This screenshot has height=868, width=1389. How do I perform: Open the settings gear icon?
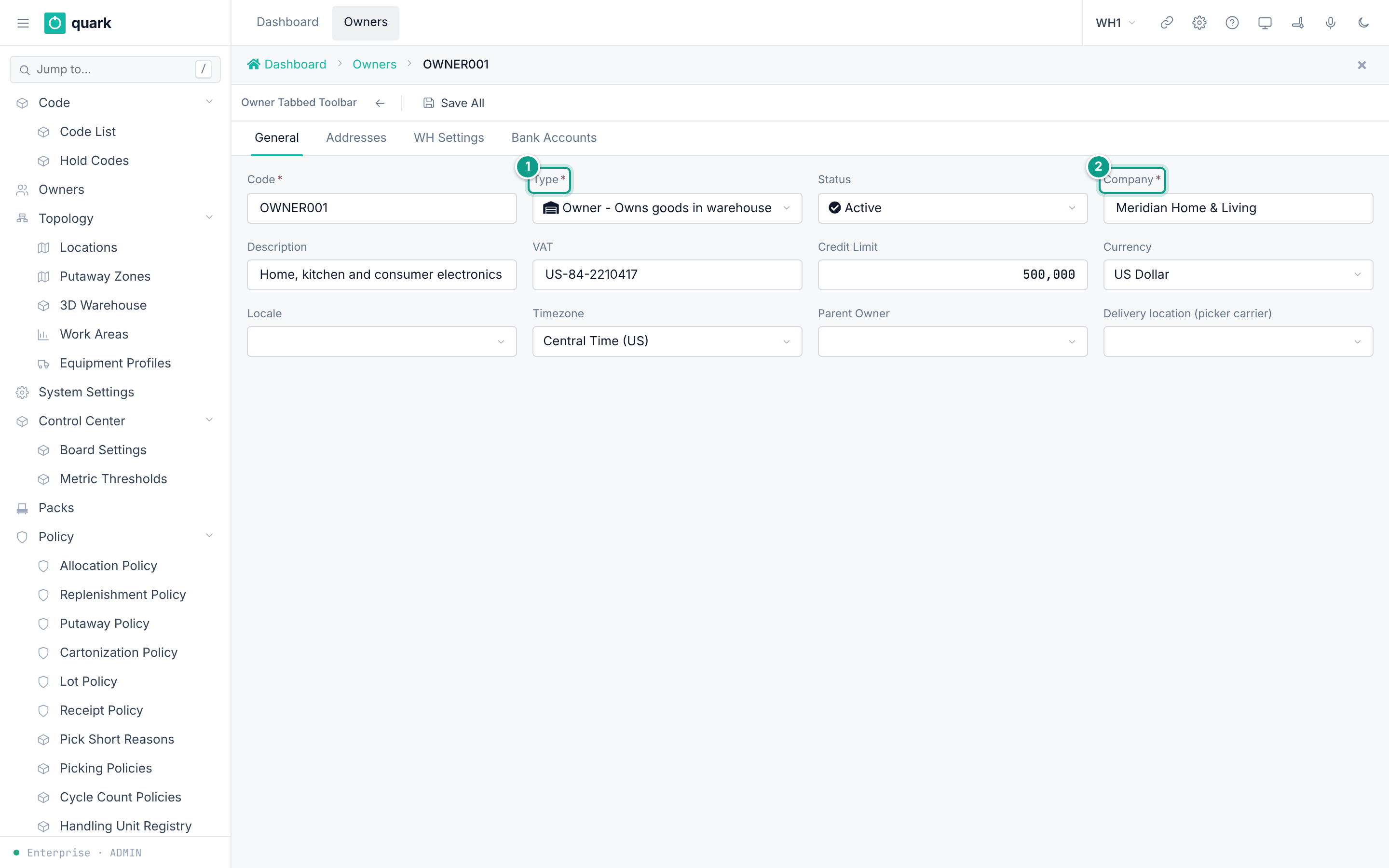coord(1199,23)
